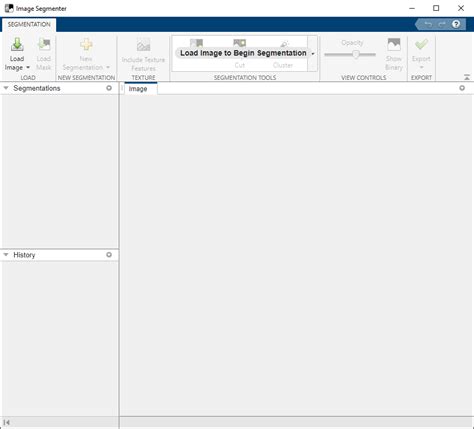Collapse the Segmentations panel triangle
The height and width of the screenshot is (429, 474).
point(6,88)
